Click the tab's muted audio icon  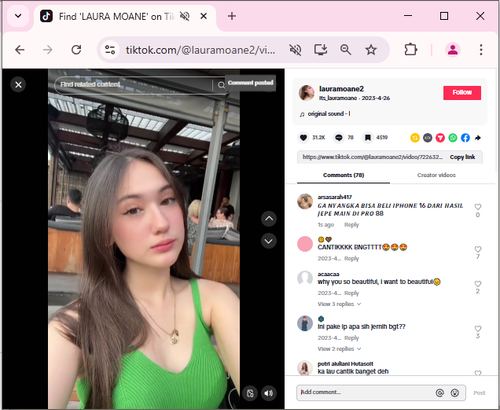184,16
